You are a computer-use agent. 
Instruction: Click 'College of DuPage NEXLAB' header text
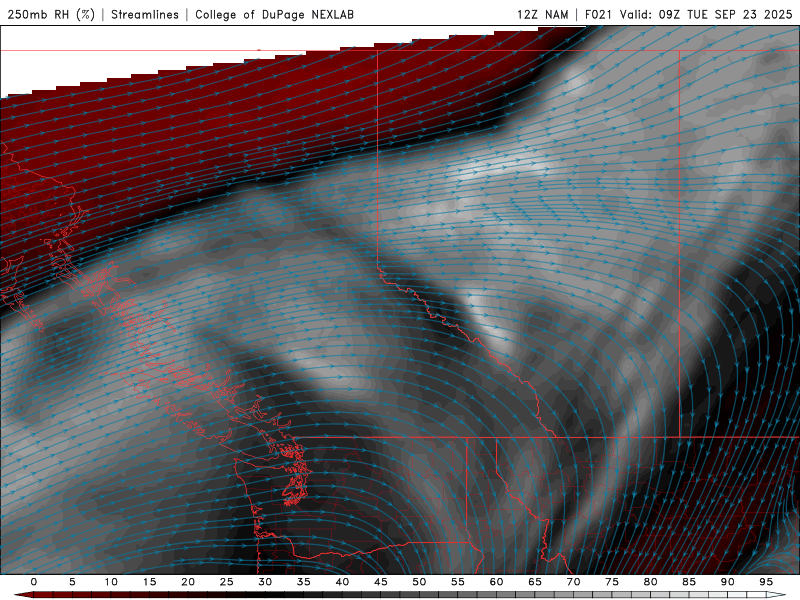[274, 14]
